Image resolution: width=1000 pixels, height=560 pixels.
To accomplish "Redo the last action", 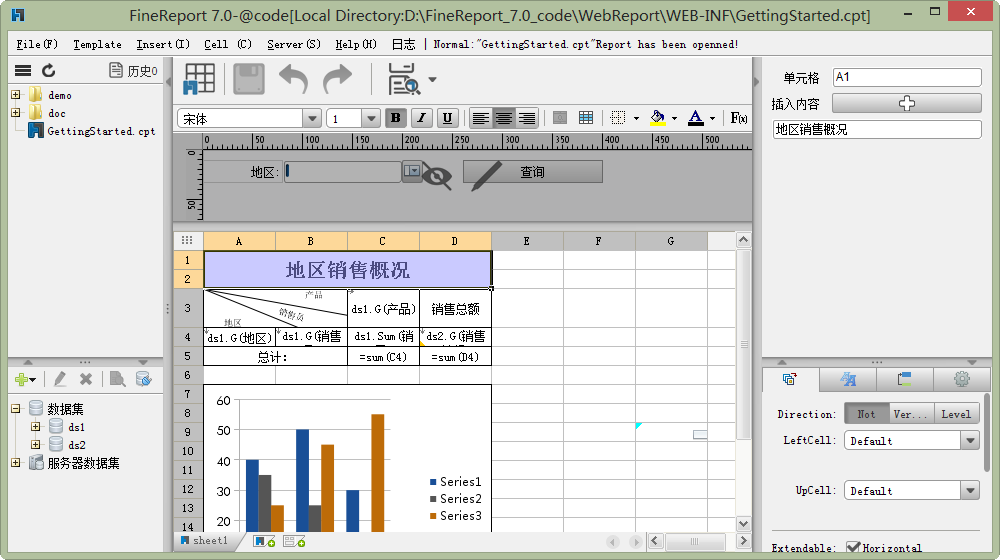I will click(x=337, y=79).
